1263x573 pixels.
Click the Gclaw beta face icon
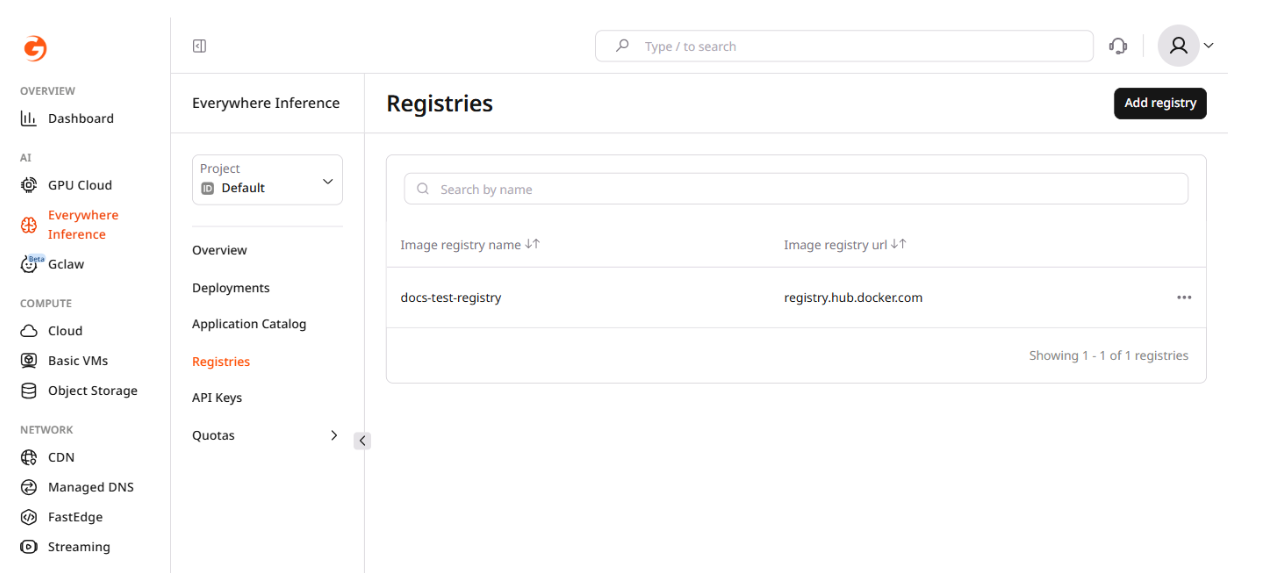(29, 264)
